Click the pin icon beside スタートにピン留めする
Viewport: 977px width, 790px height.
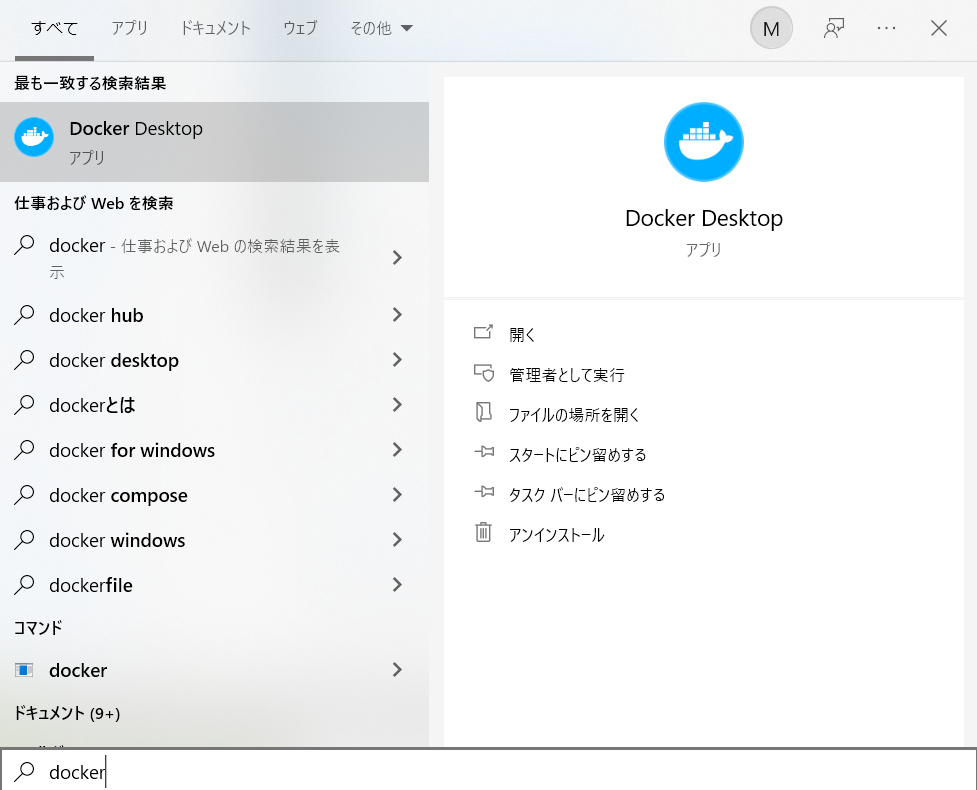click(x=484, y=452)
